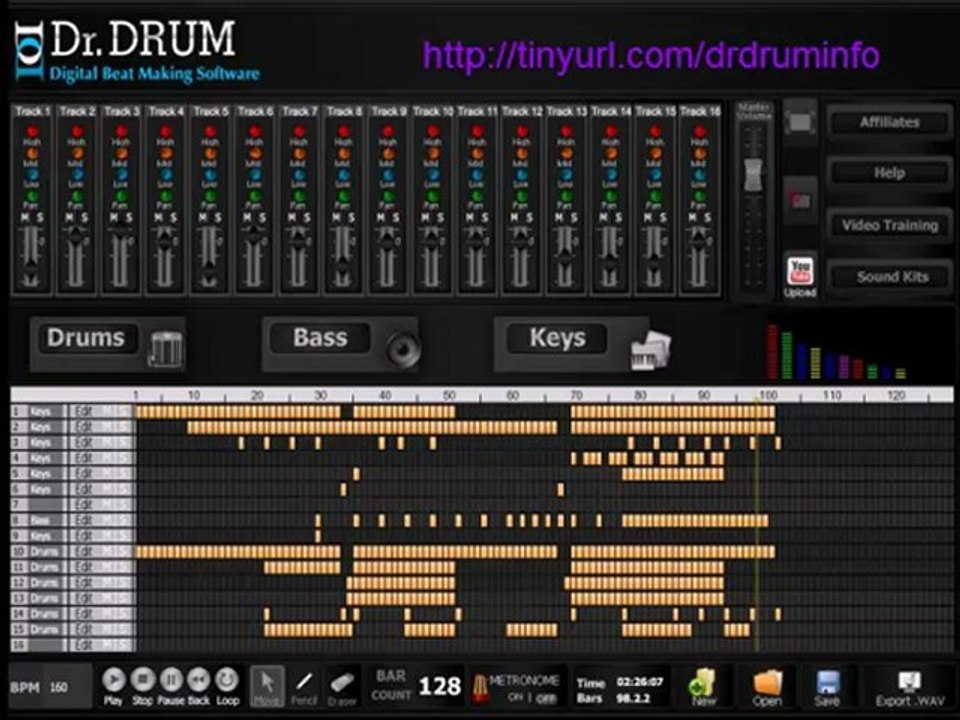
Task: Select the Move arrow tool
Action: tap(268, 685)
